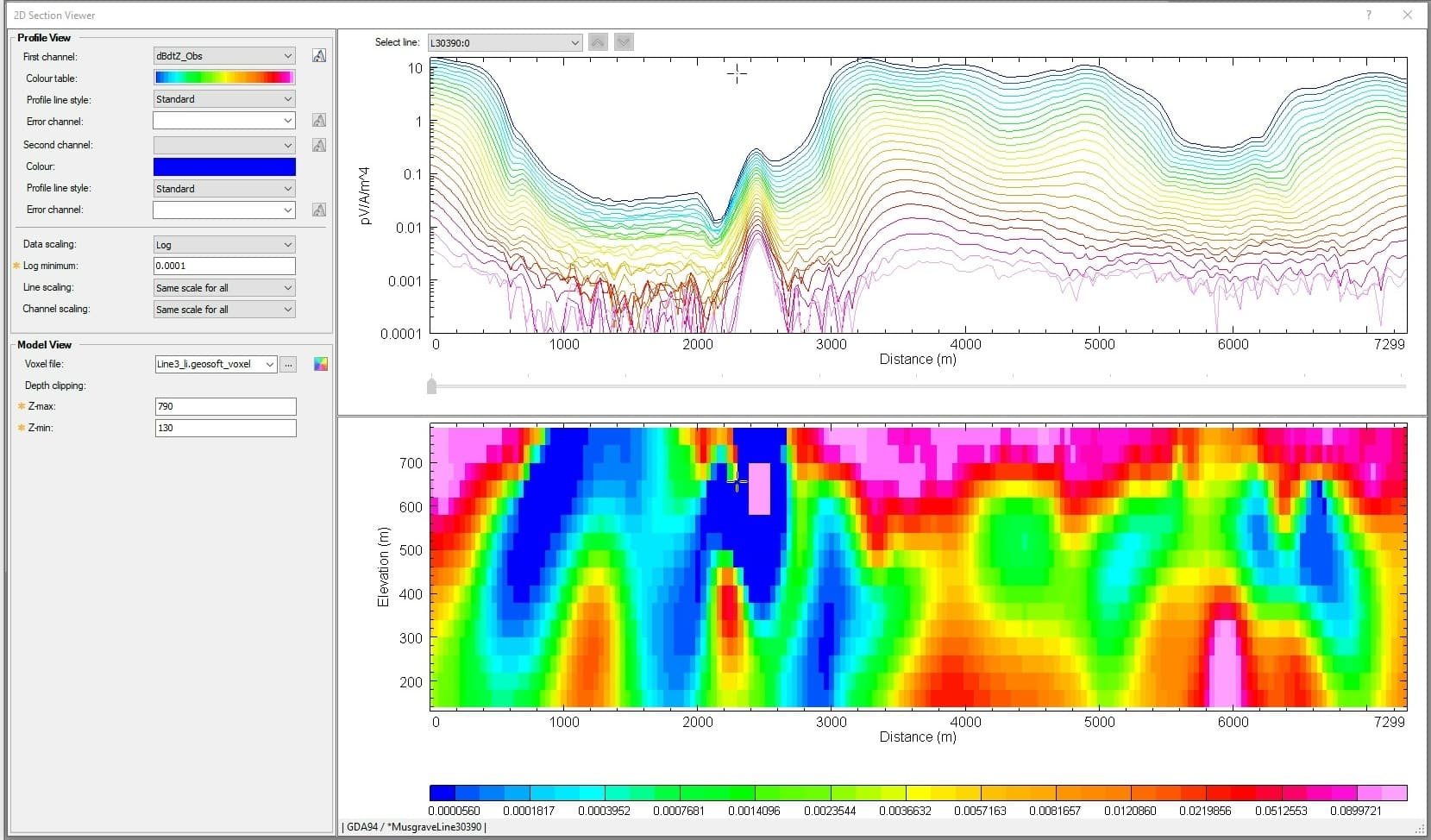Open the voxel colour palette icon

(x=321, y=364)
